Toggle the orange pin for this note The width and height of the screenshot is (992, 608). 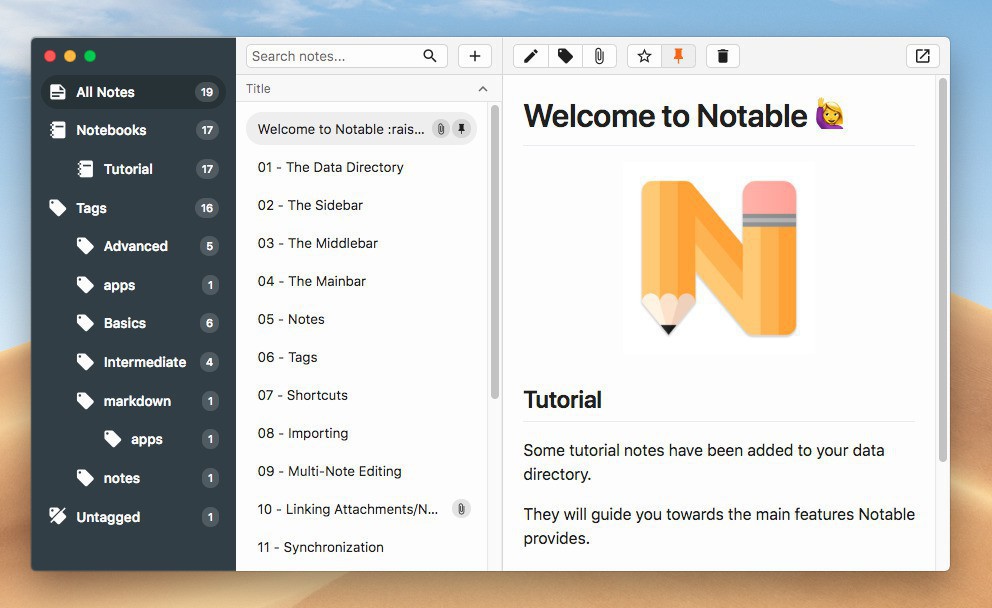pyautogui.click(x=678, y=56)
